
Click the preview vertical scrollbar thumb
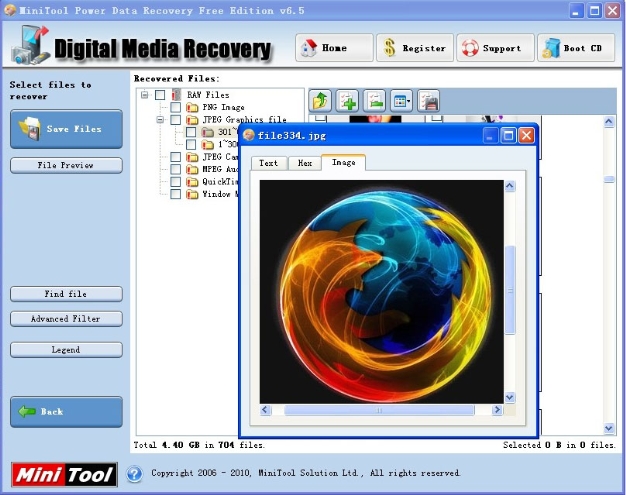pos(510,290)
